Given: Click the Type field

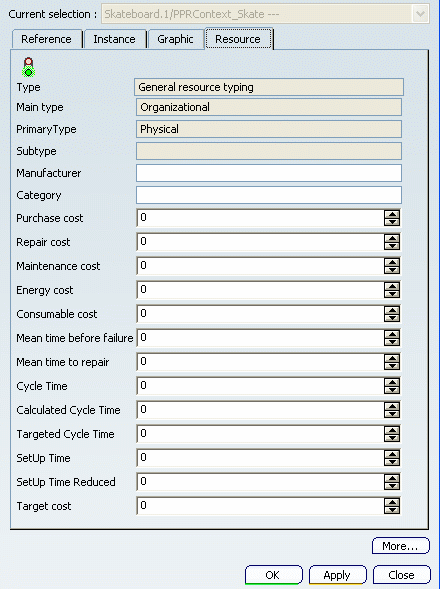Looking at the screenshot, I should click(269, 87).
